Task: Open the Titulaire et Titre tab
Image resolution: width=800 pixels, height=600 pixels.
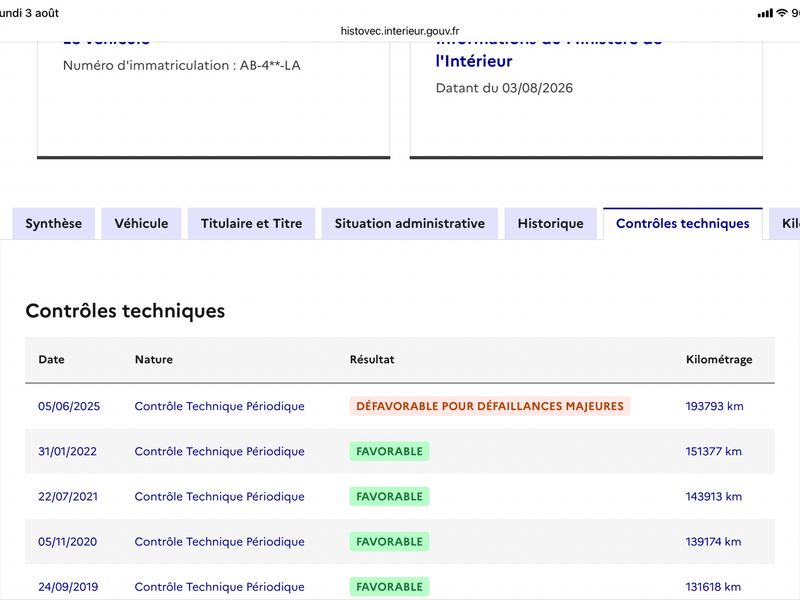Action: coord(252,223)
